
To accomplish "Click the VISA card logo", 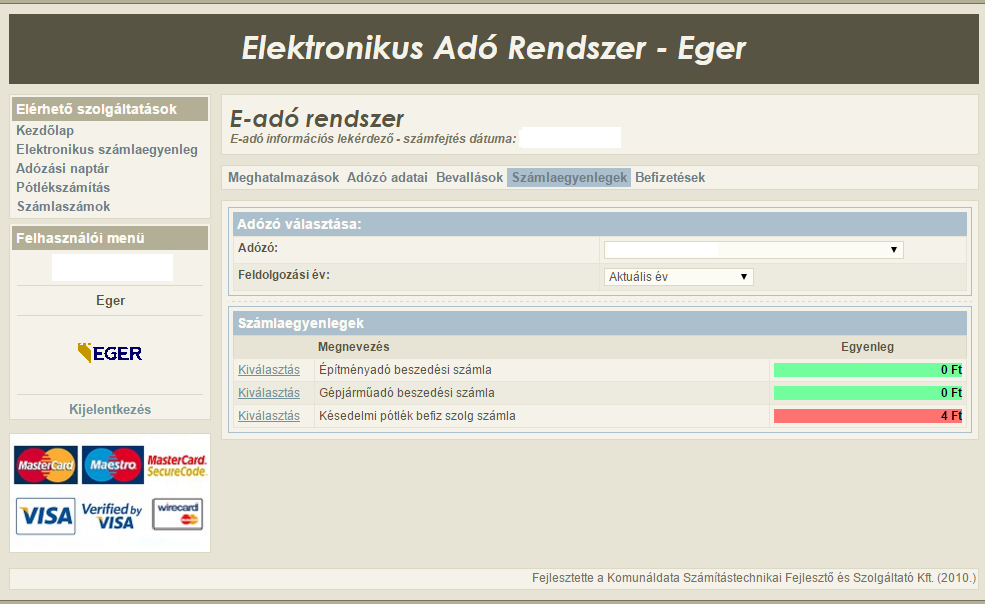I will (x=46, y=516).
